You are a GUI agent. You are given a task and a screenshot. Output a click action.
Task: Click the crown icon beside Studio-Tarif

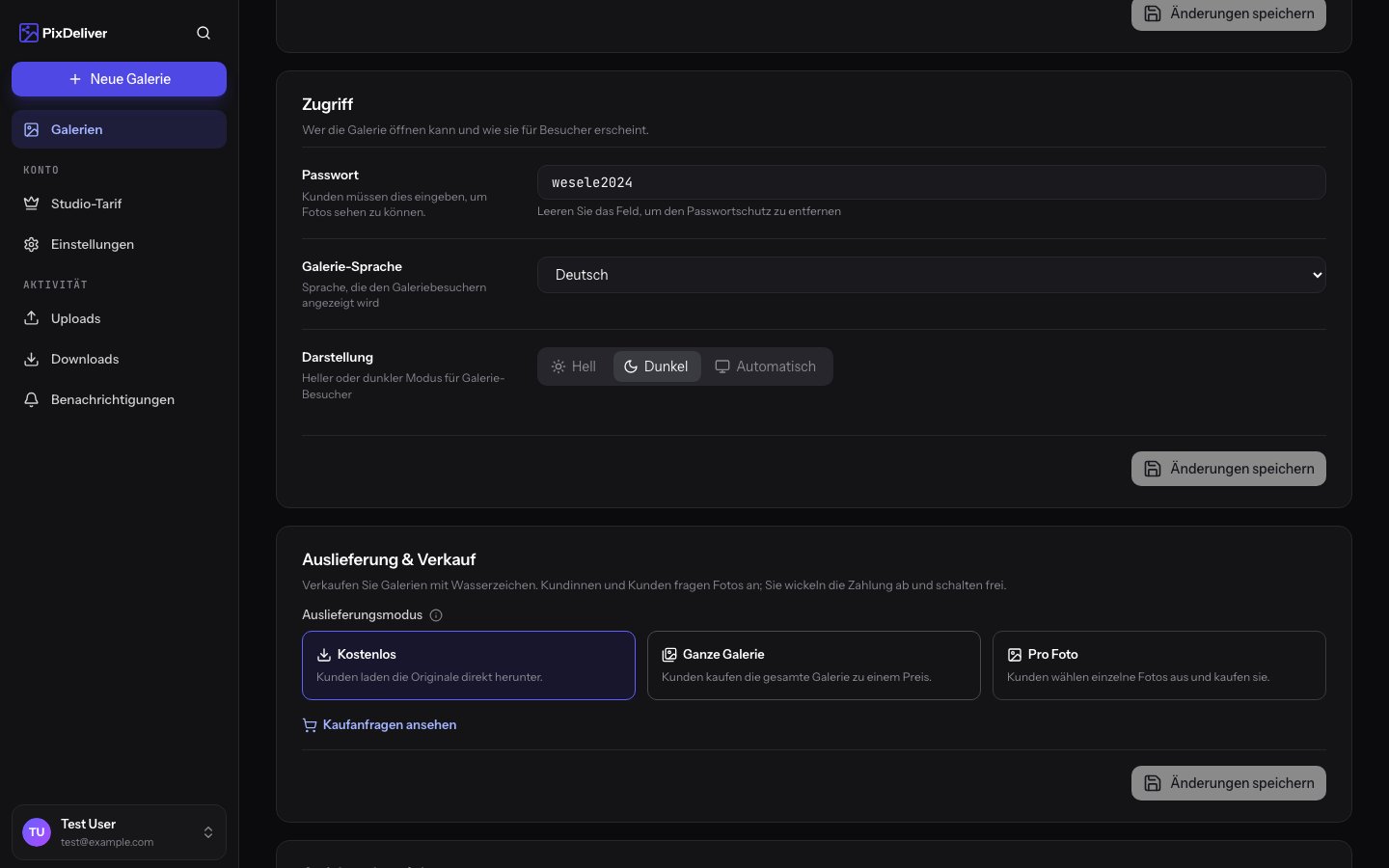click(x=32, y=203)
